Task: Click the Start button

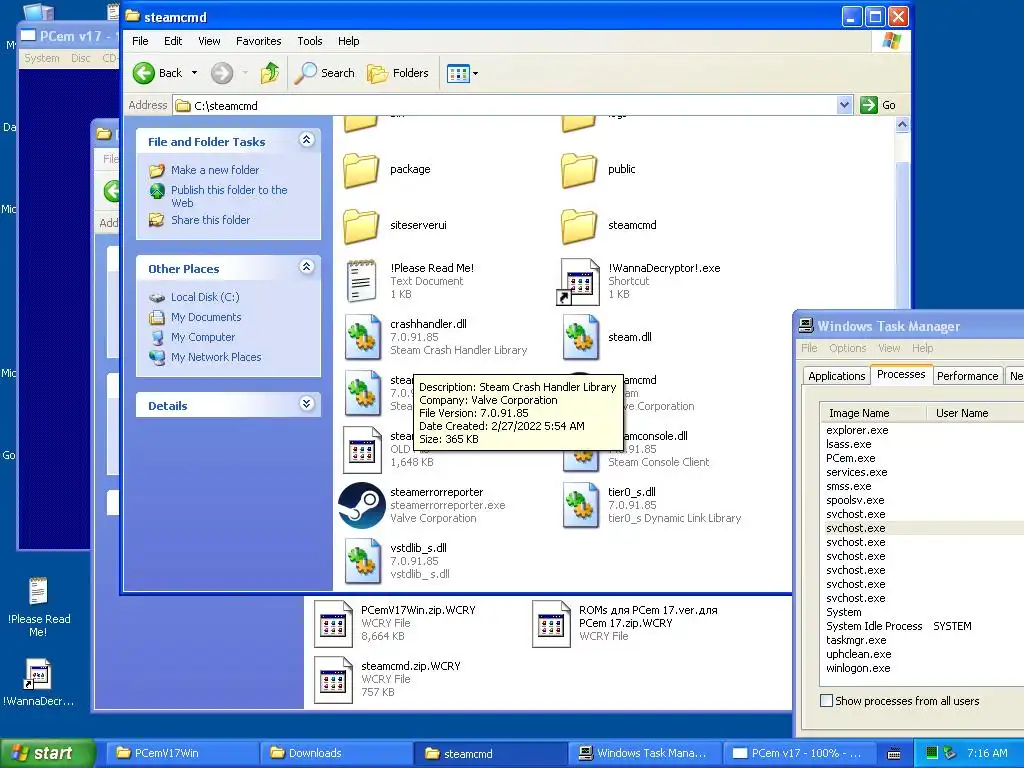Action: 47,754
